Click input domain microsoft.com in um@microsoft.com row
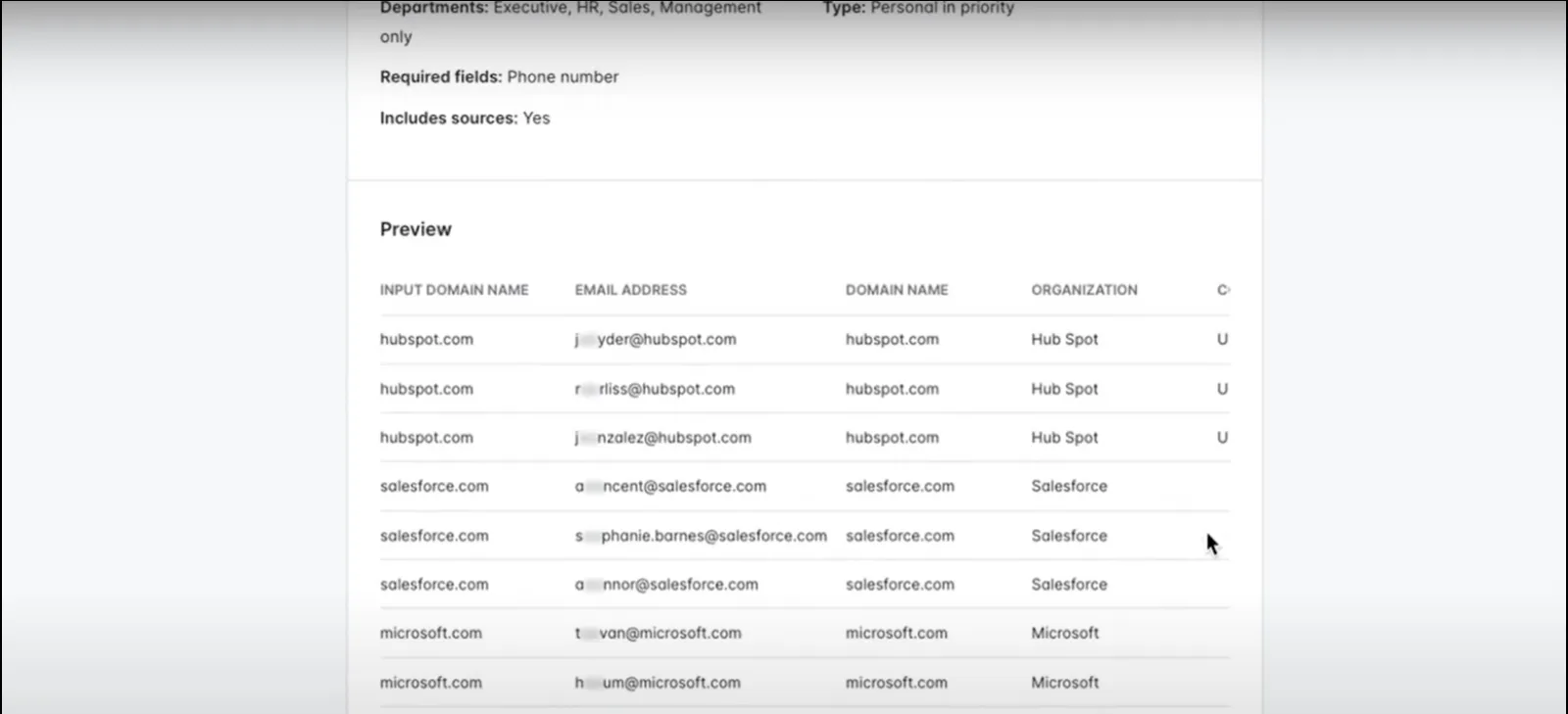 point(431,683)
